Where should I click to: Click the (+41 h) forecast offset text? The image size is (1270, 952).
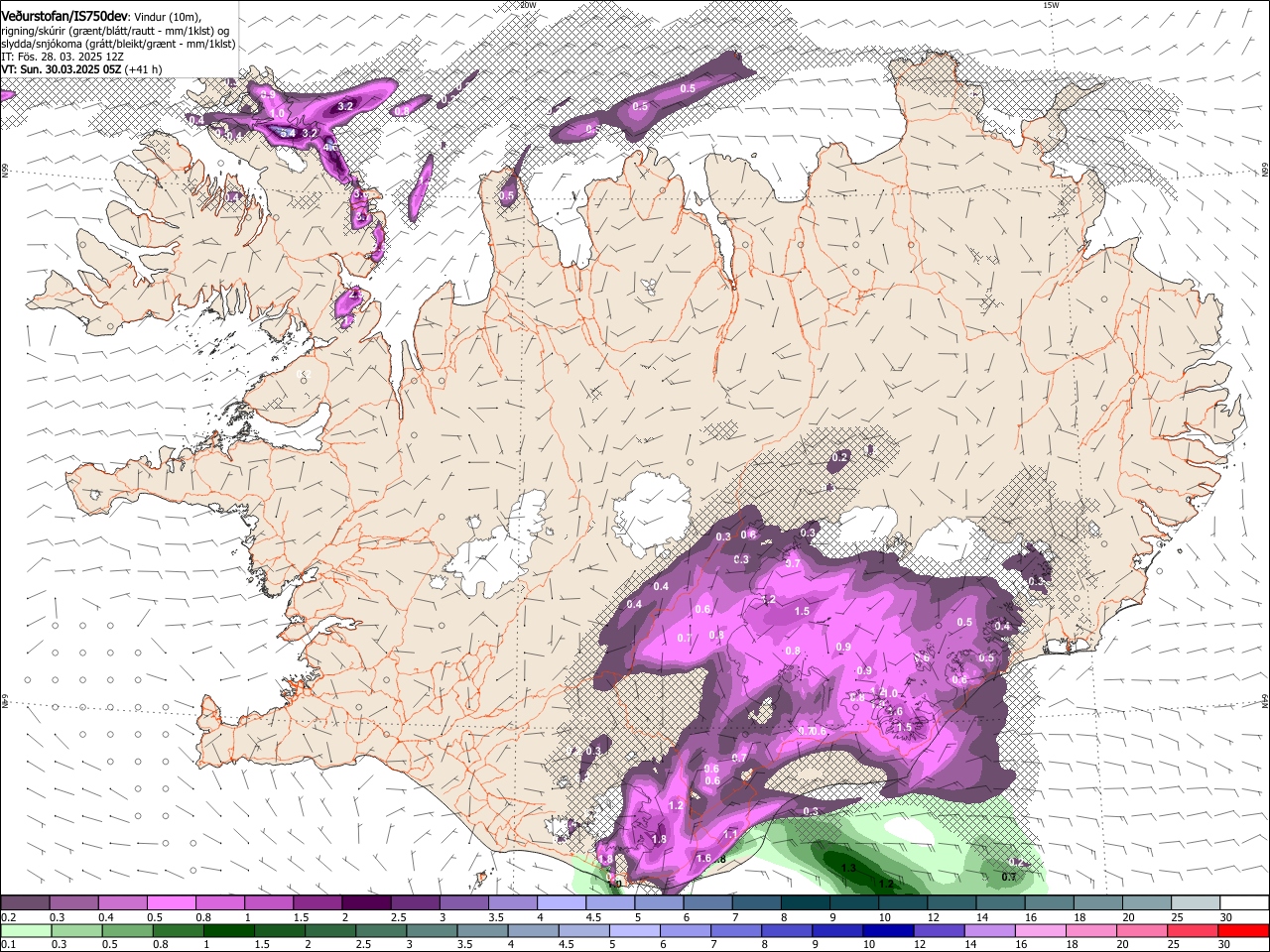(144, 70)
